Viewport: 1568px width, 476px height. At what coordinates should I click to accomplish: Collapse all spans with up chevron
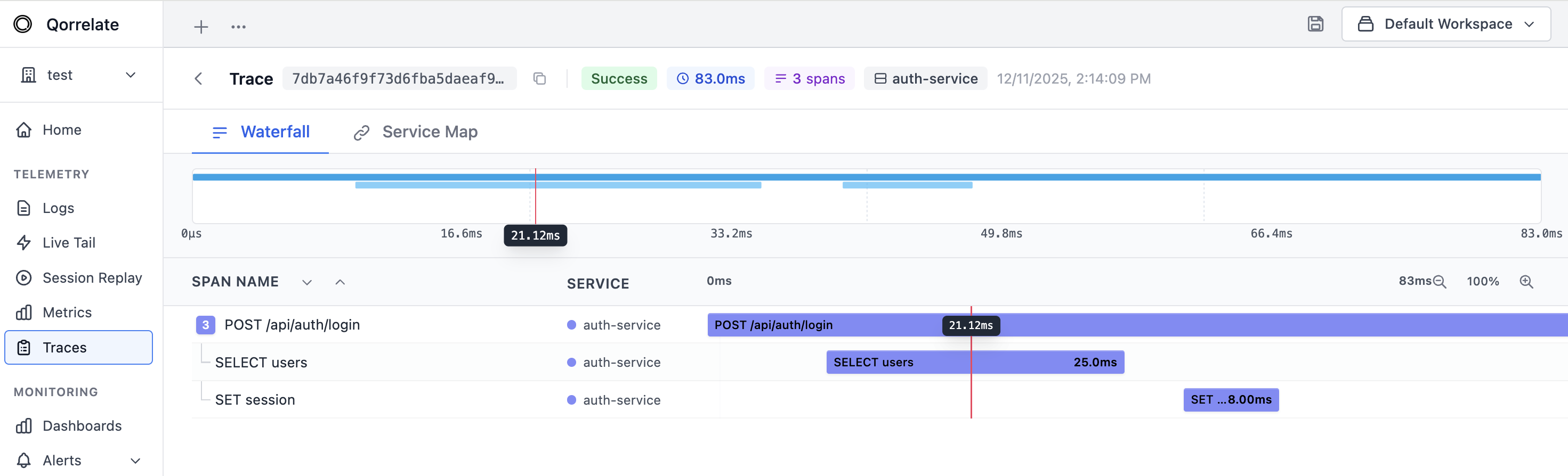pos(340,282)
